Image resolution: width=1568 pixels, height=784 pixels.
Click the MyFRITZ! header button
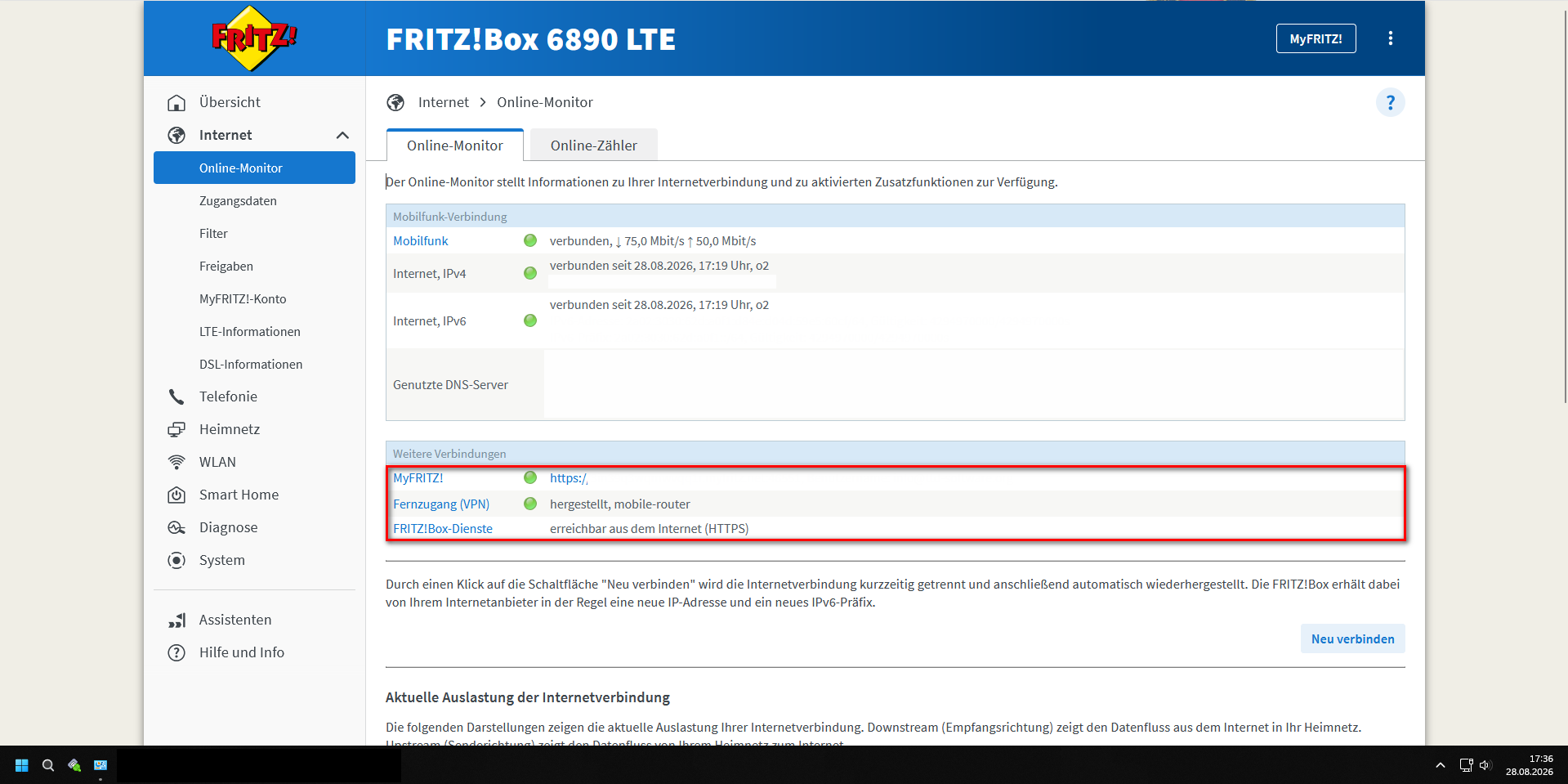coord(1316,38)
